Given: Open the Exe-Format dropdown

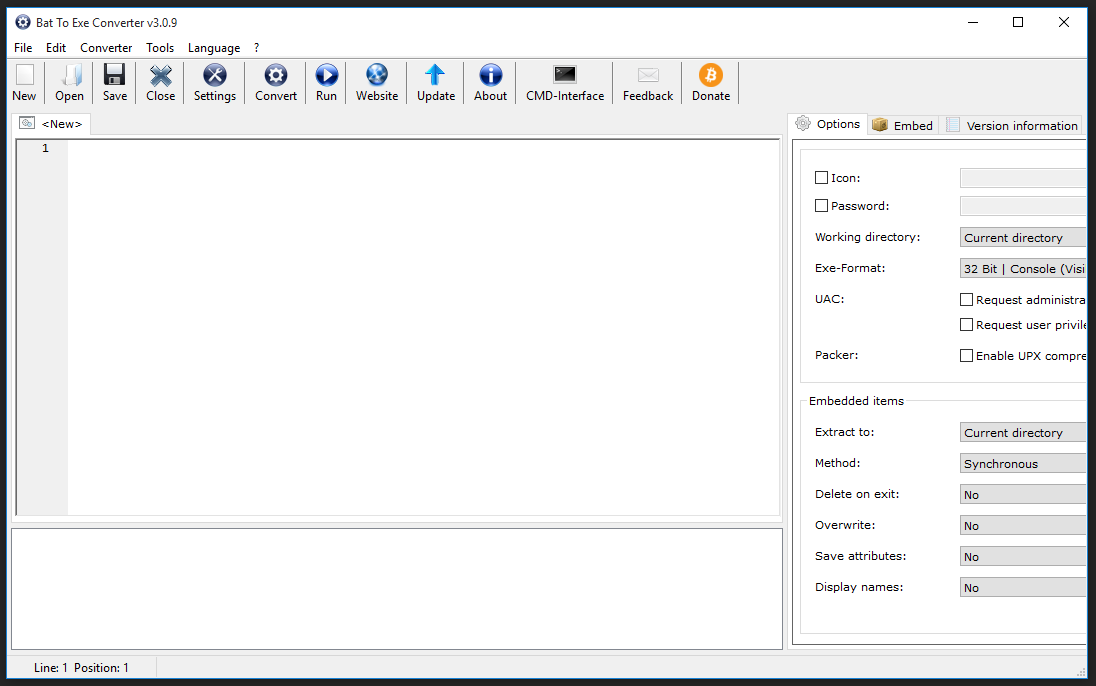Looking at the screenshot, I should click(1022, 269).
